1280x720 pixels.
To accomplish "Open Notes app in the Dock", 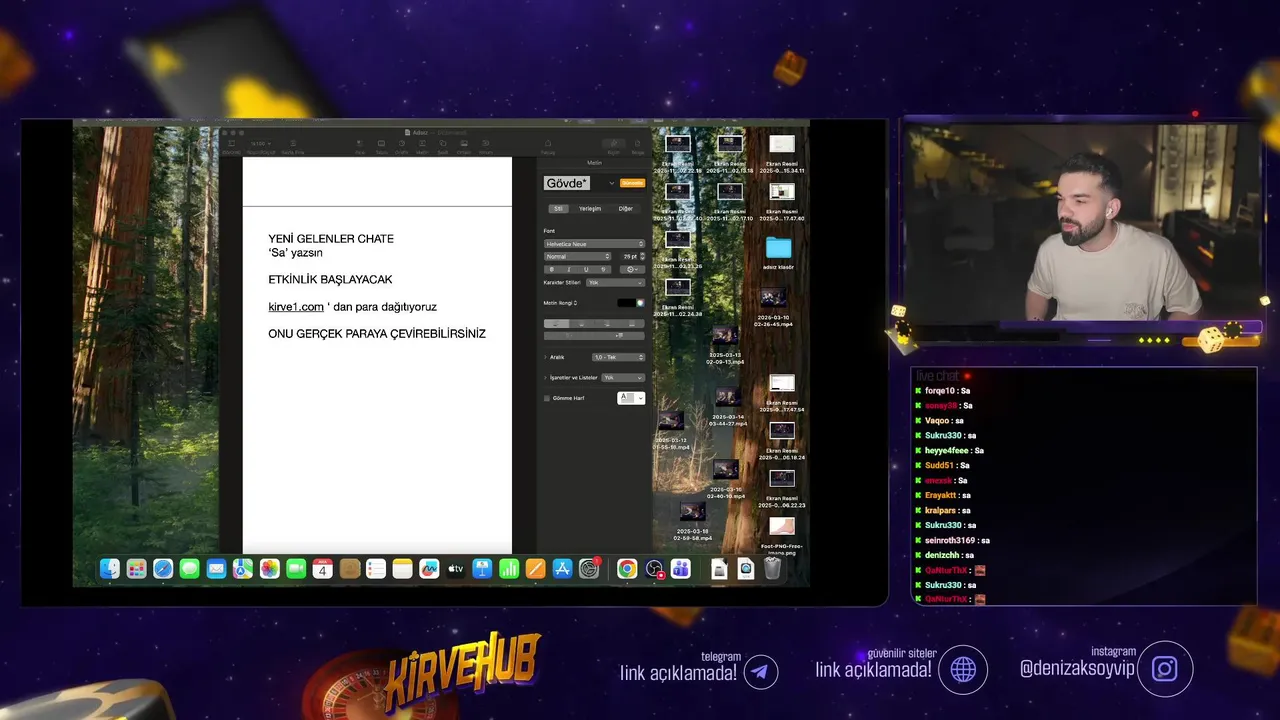I will tap(402, 569).
